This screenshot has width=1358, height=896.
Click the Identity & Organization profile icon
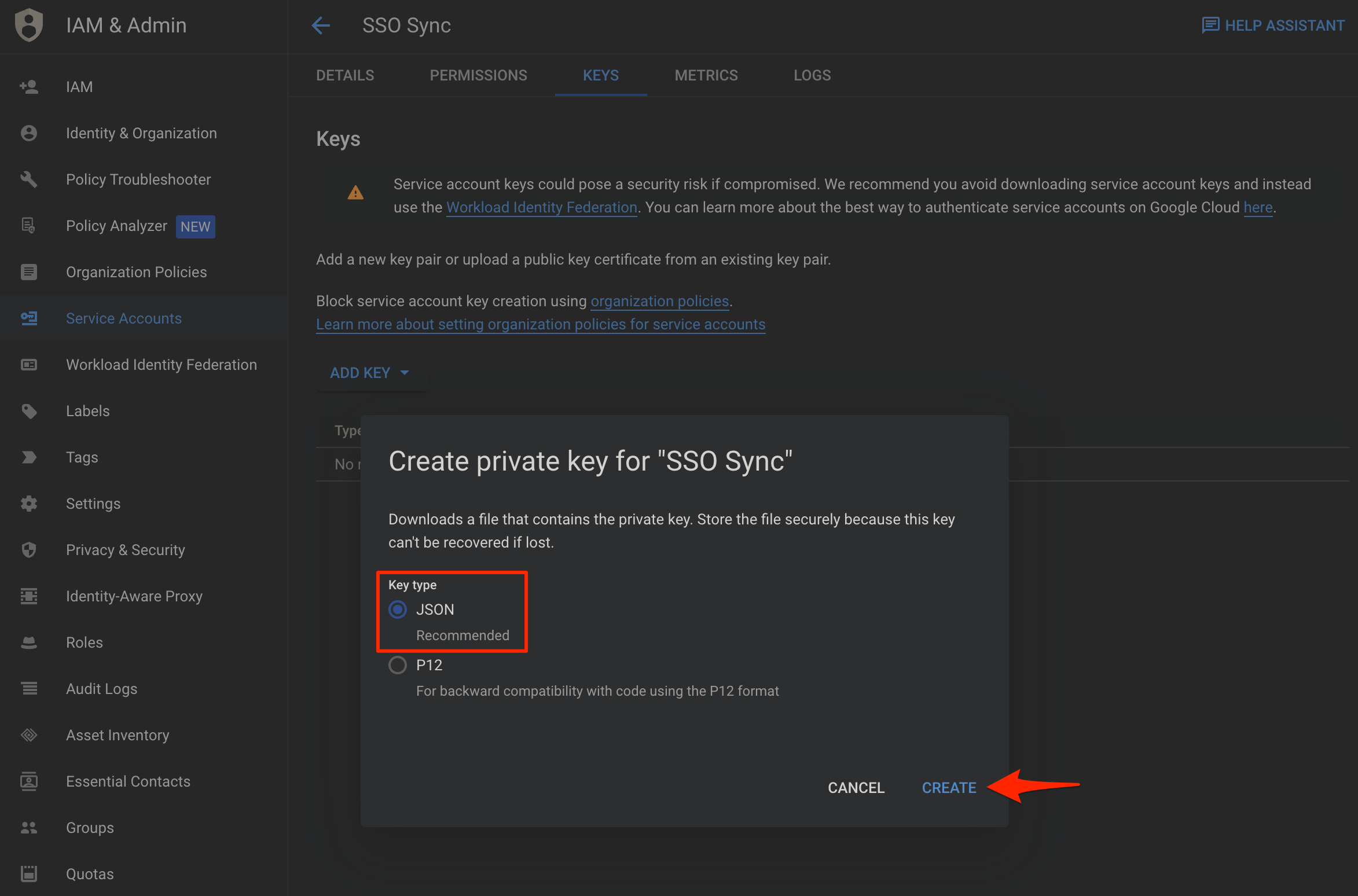click(29, 133)
